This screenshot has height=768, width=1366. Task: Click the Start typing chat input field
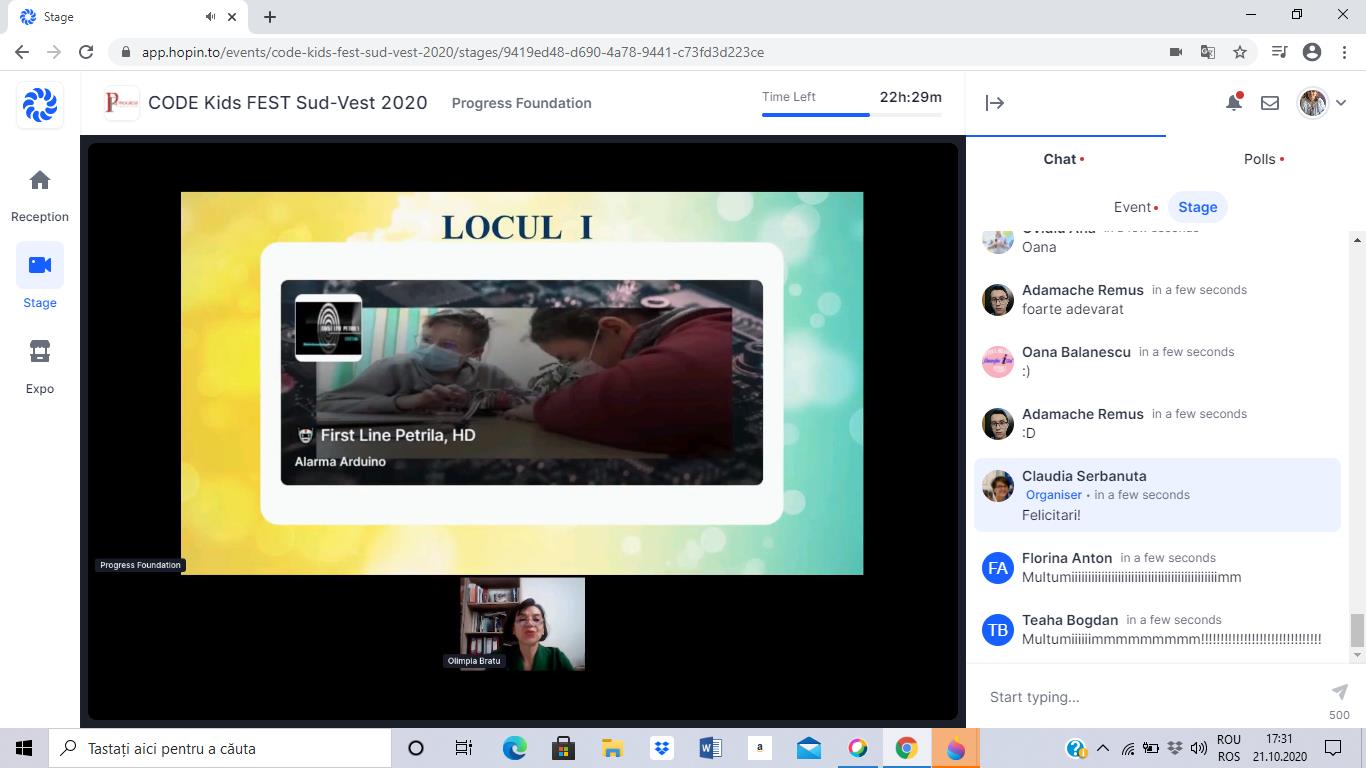click(1150, 697)
